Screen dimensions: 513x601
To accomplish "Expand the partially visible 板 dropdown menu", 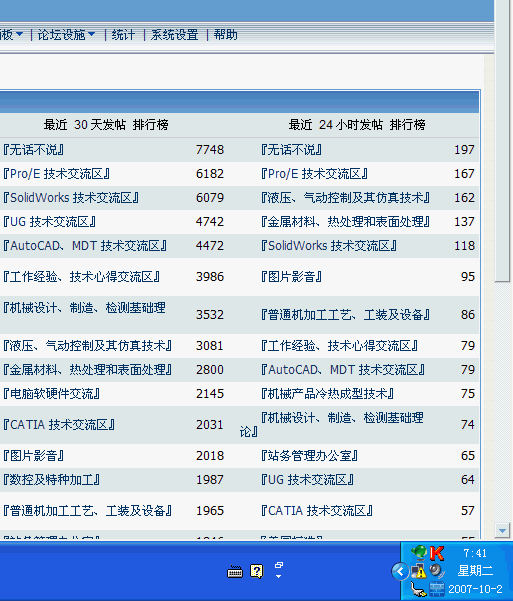I will [x=12, y=35].
